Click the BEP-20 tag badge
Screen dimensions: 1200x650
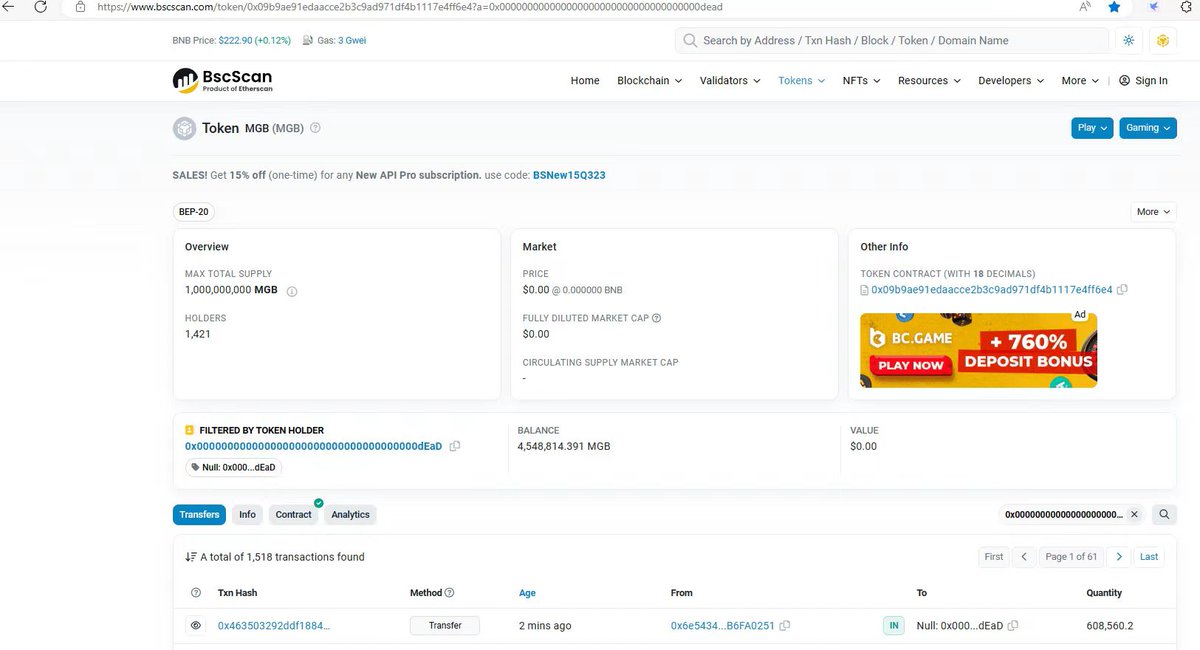(x=194, y=212)
